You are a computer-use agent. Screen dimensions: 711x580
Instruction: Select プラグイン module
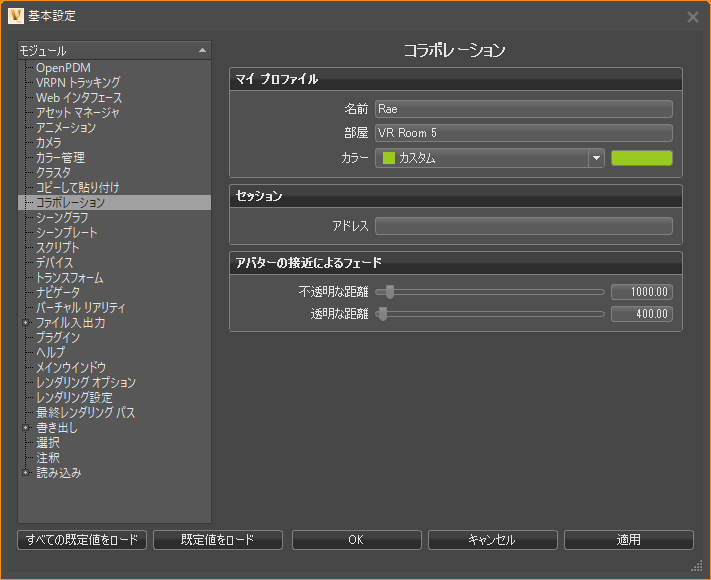(x=58, y=337)
